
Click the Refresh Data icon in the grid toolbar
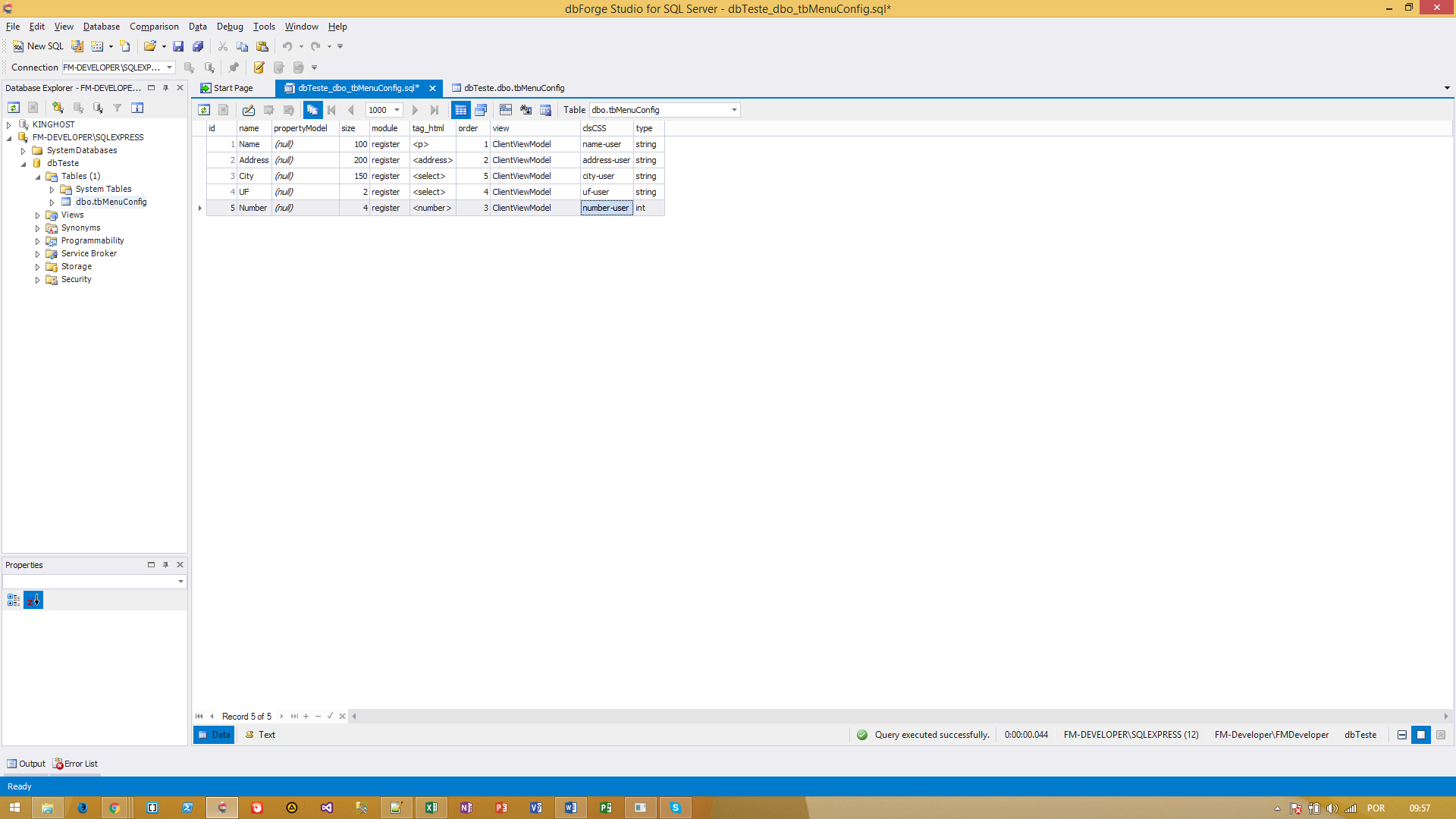pyautogui.click(x=204, y=110)
